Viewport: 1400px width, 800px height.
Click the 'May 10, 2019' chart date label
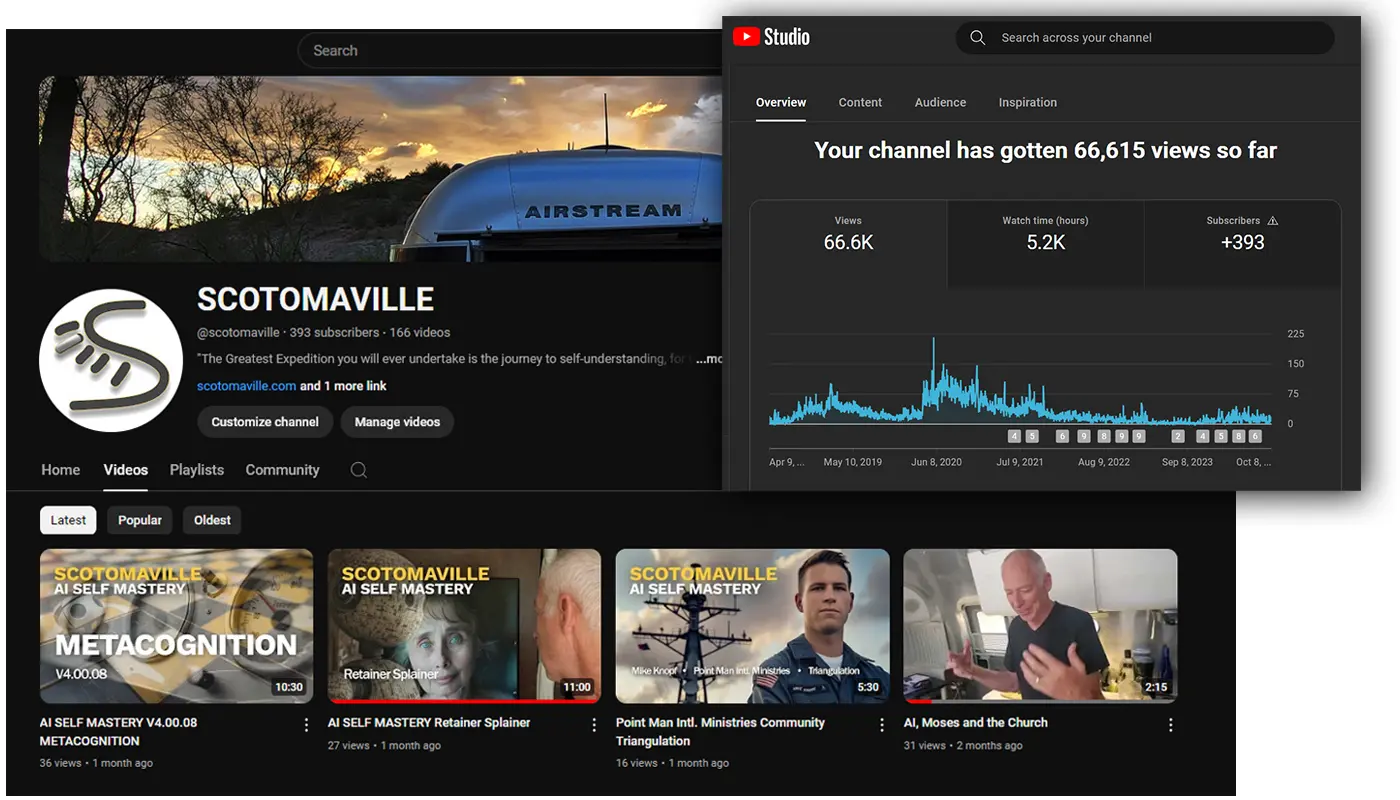852,462
